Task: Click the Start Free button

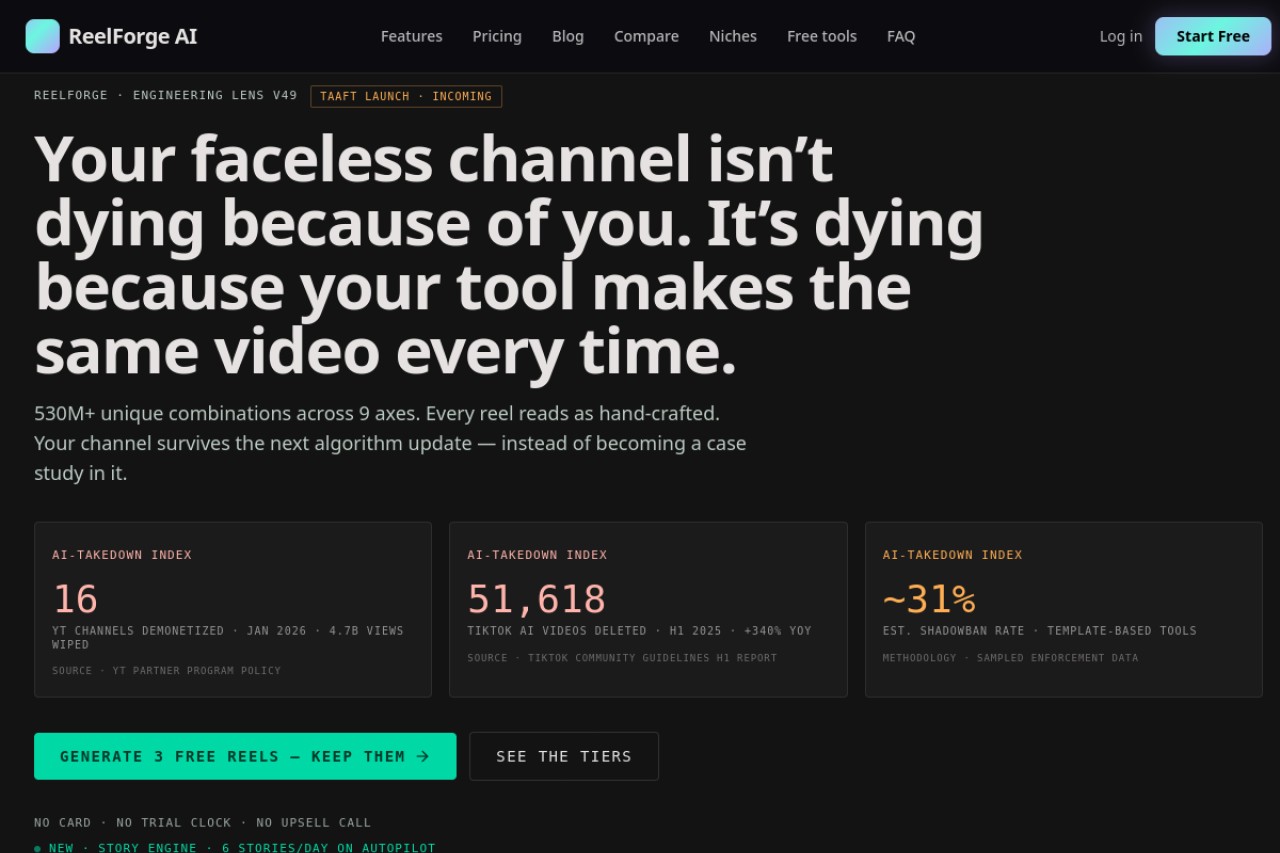Action: [1213, 36]
